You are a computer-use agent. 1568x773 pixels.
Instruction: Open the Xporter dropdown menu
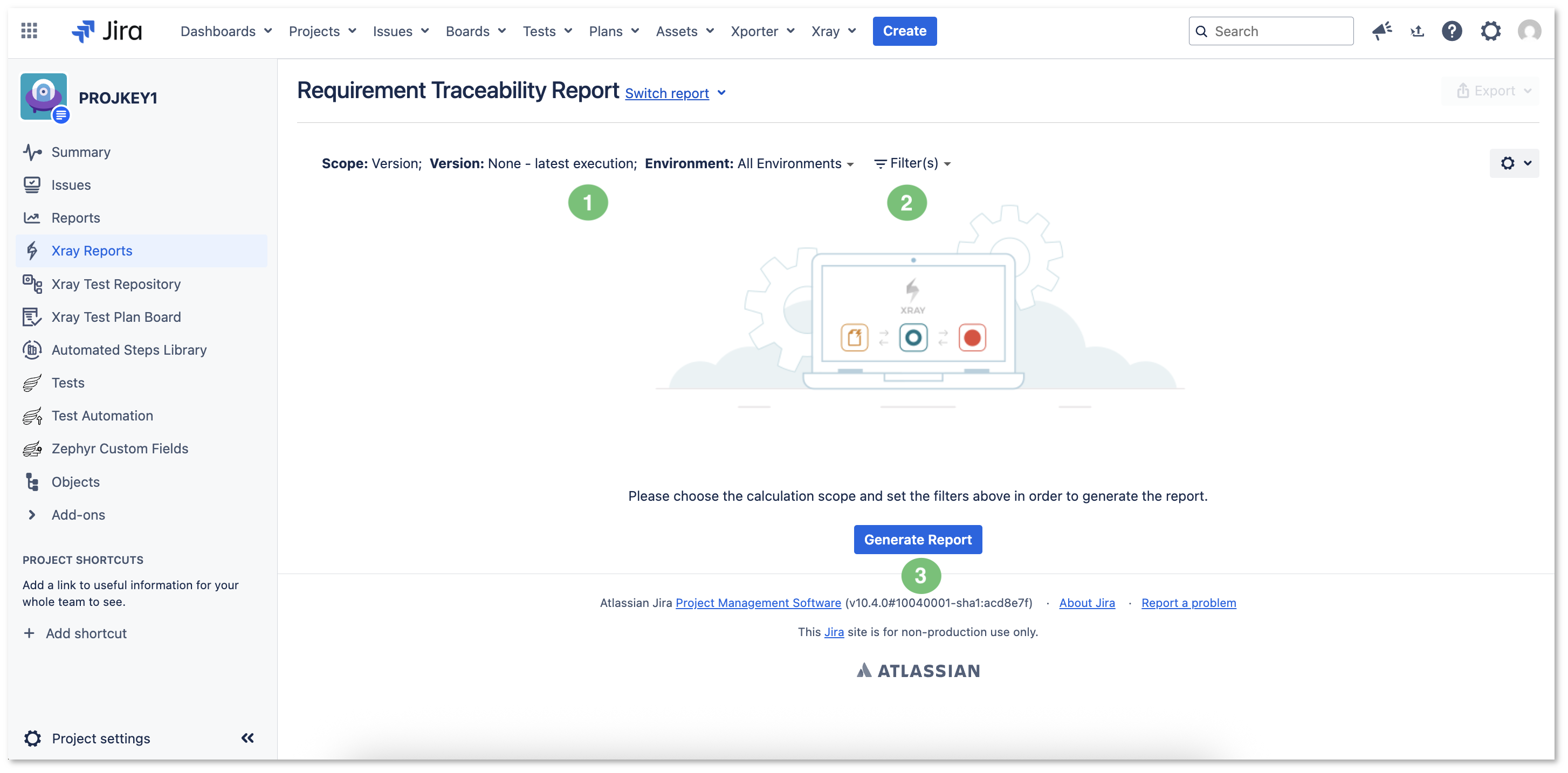tap(762, 31)
